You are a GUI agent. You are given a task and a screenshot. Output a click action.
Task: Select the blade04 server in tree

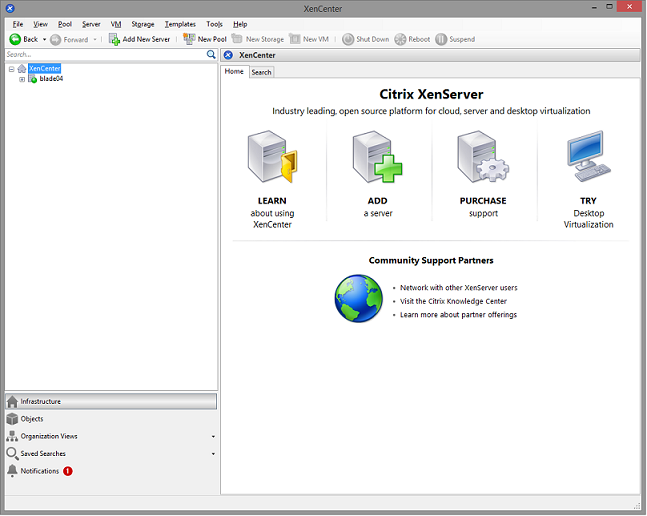tap(51, 79)
